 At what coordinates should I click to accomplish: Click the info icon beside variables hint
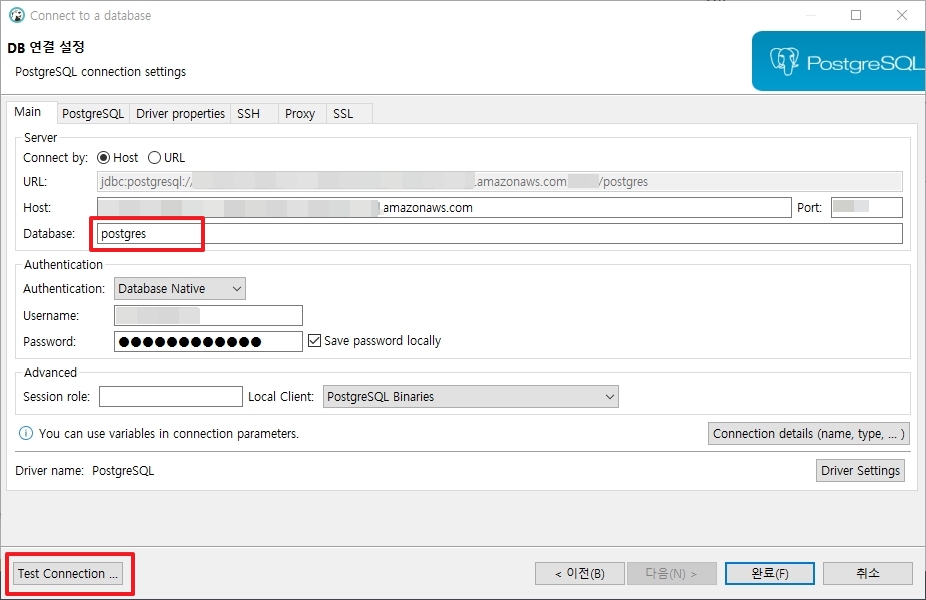click(x=26, y=433)
